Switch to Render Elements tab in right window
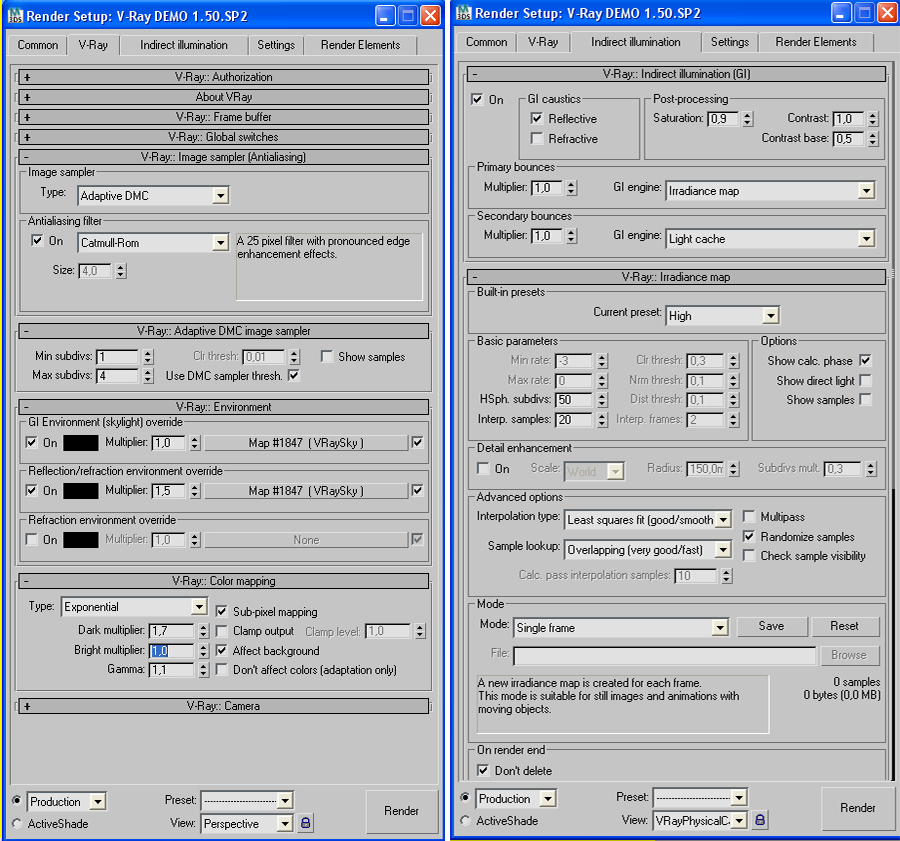 (x=815, y=42)
